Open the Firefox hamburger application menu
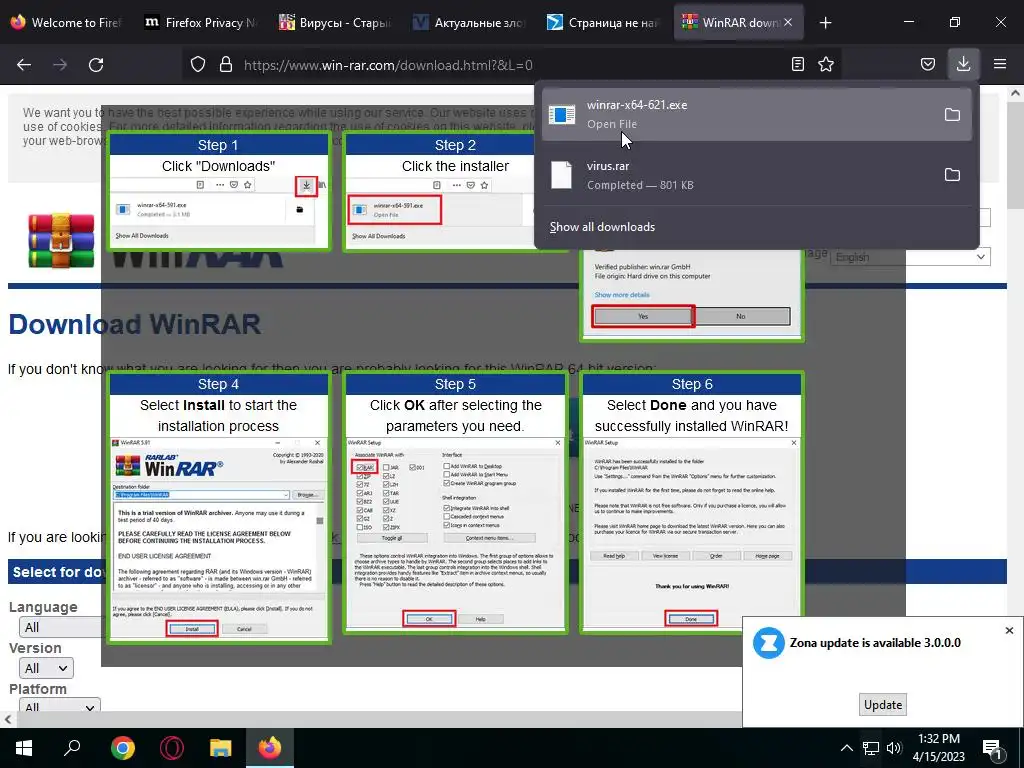Screen dimensions: 1024x768 (x=1000, y=65)
